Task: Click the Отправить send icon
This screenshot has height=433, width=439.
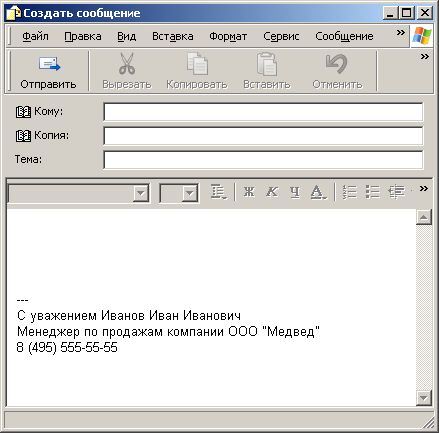Action: (49, 64)
